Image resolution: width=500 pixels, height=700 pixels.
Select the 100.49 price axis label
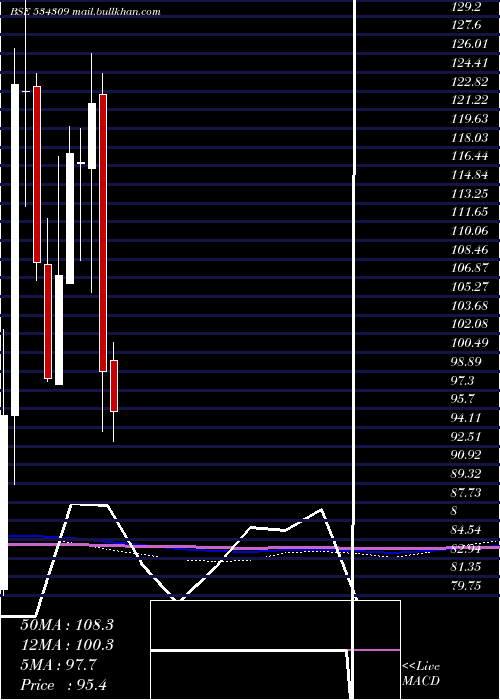point(469,342)
